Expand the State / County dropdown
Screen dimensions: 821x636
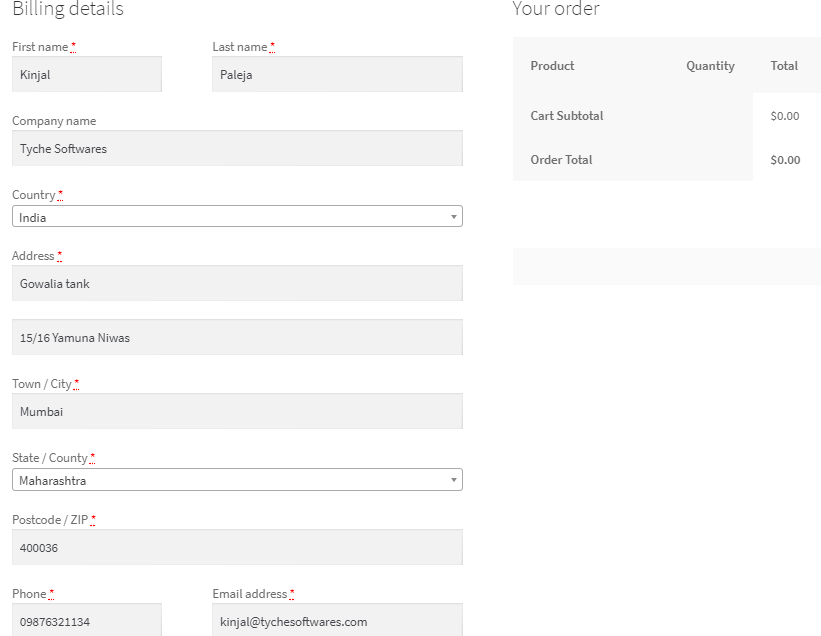coord(237,481)
